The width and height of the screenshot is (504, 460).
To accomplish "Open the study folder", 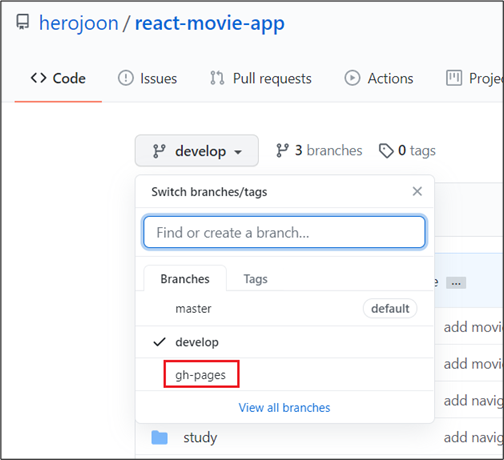I will click(x=200, y=437).
